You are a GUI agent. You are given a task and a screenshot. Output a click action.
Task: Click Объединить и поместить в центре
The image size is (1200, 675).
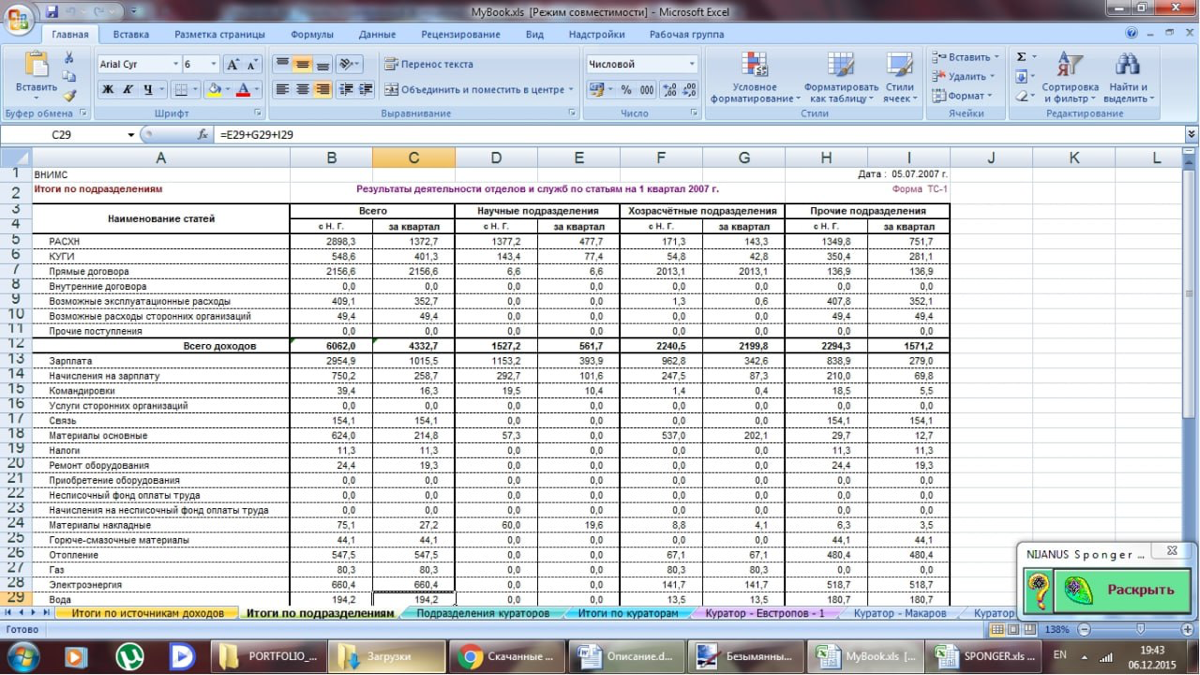pyautogui.click(x=479, y=90)
